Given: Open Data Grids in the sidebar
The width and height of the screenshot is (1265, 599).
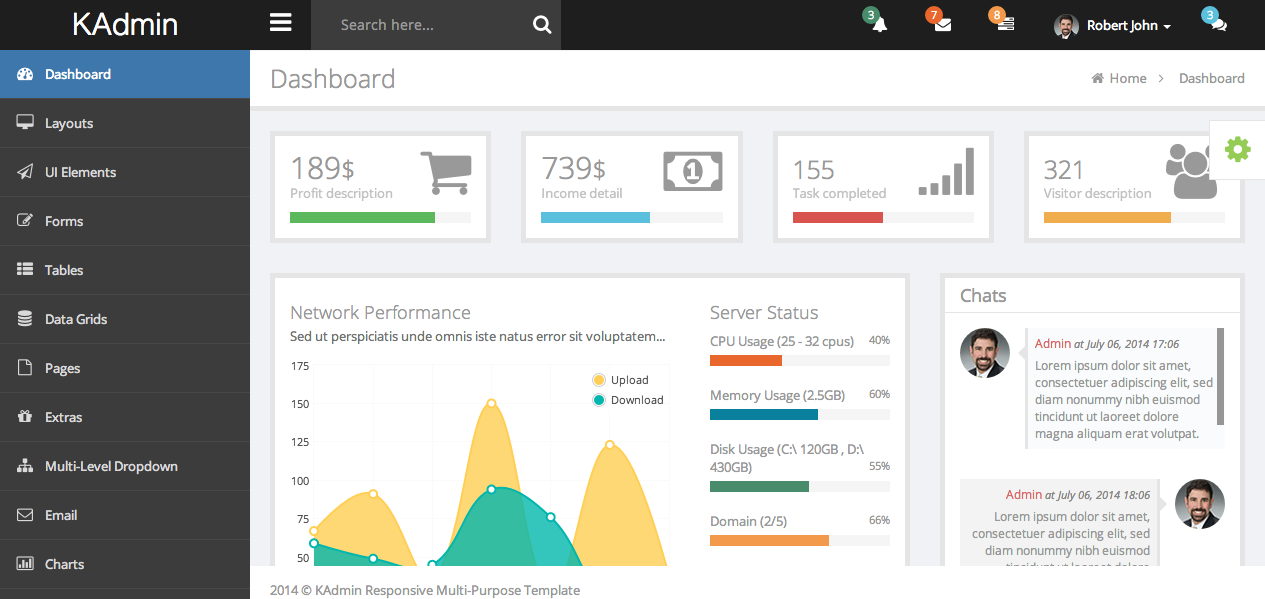Looking at the screenshot, I should coord(125,319).
